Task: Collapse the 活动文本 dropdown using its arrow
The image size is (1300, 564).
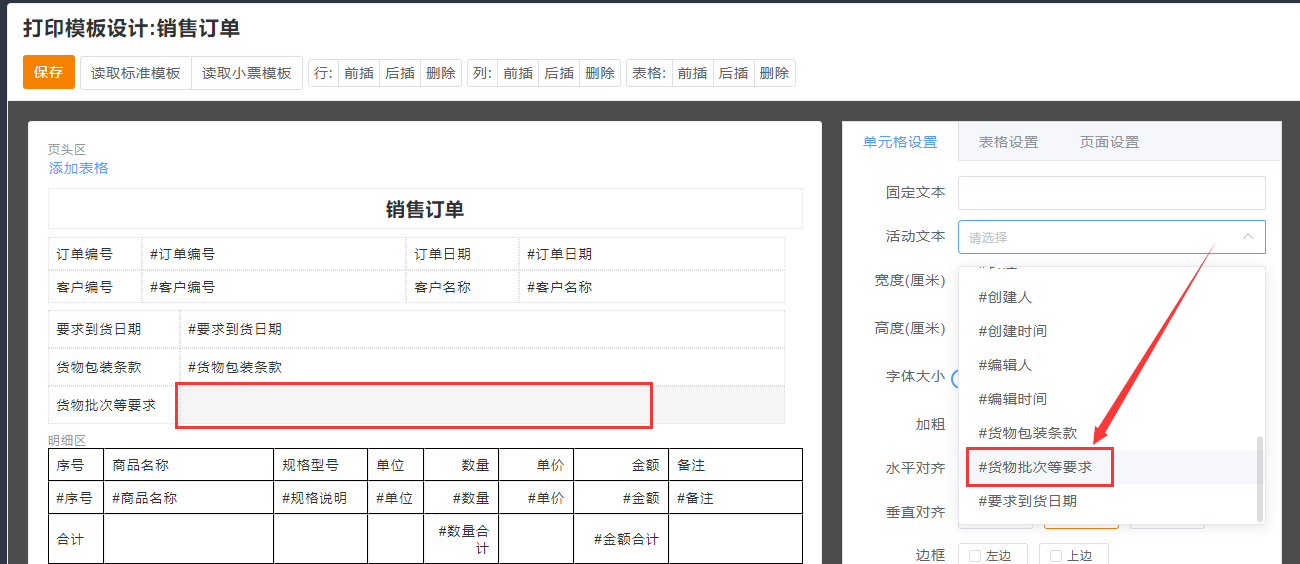Action: click(1248, 237)
